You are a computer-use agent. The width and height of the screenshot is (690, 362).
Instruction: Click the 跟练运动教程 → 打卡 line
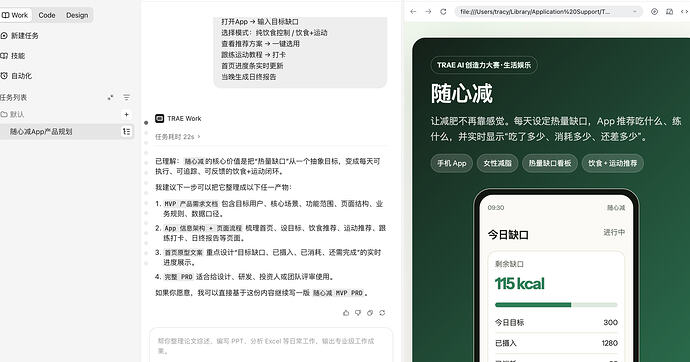click(253, 55)
